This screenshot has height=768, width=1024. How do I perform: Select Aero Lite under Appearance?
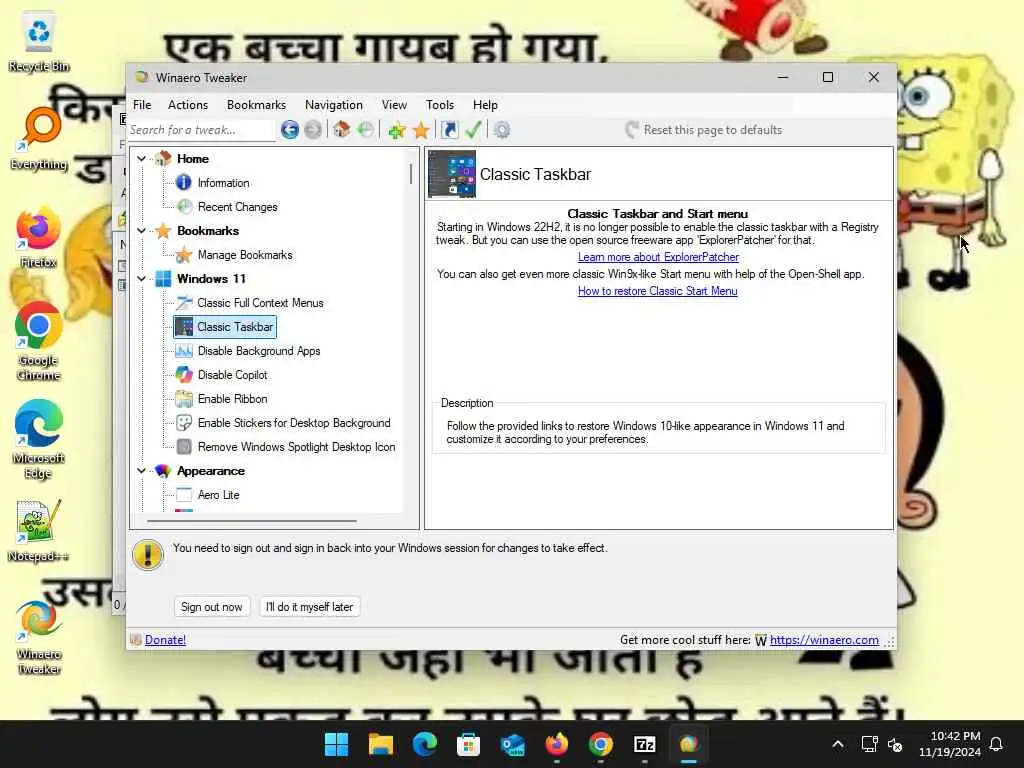pyautogui.click(x=218, y=495)
